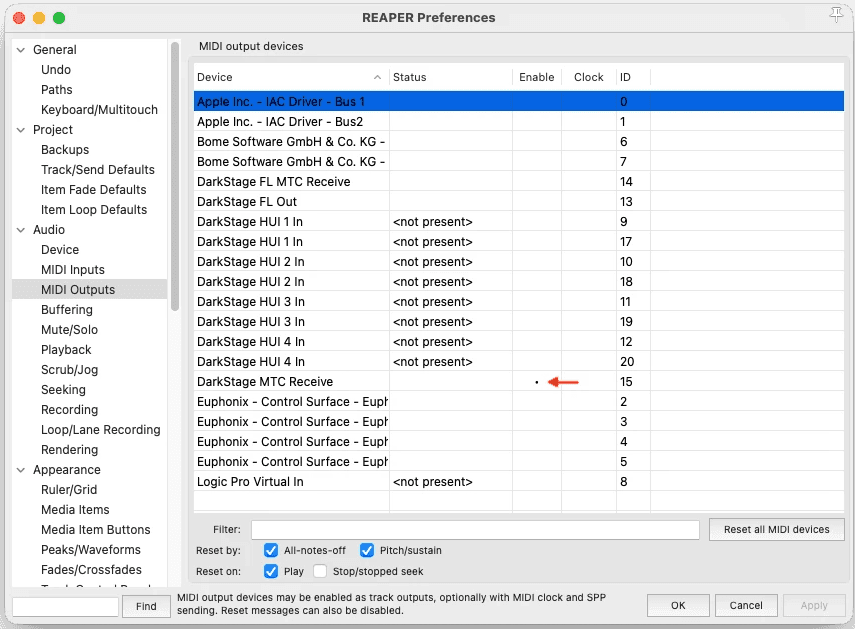
Task: Select DarkStage FL Out row
Action: [519, 202]
